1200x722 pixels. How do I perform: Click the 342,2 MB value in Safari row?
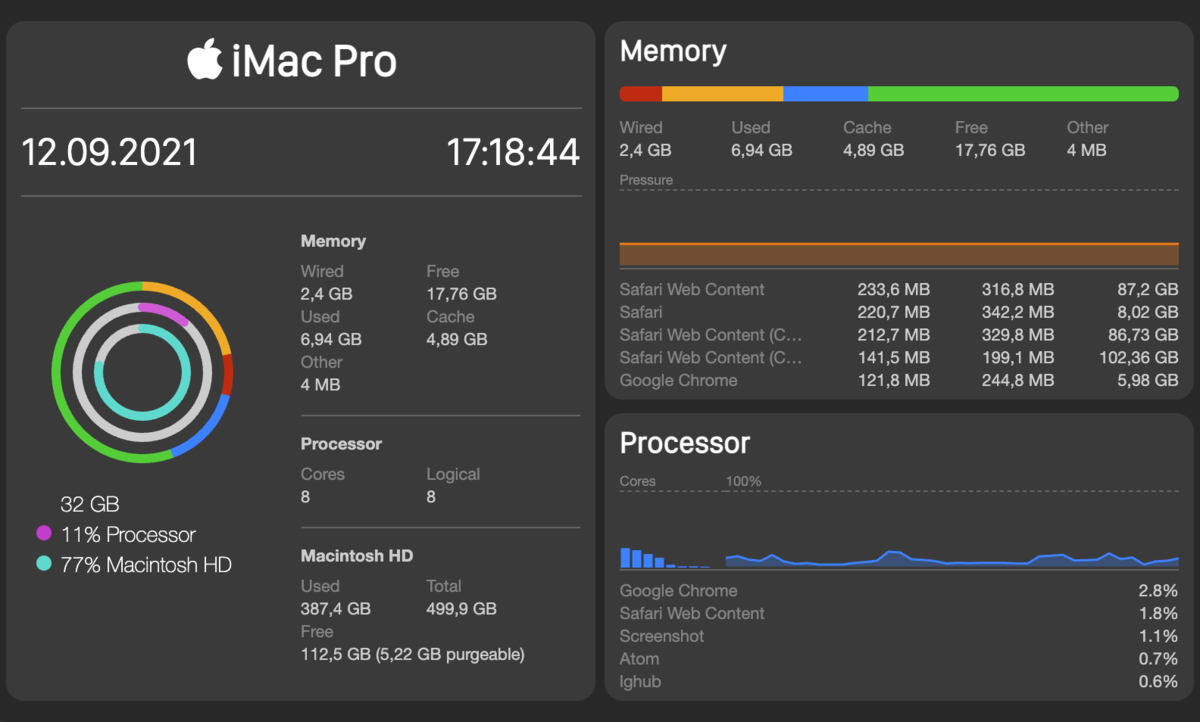1018,312
